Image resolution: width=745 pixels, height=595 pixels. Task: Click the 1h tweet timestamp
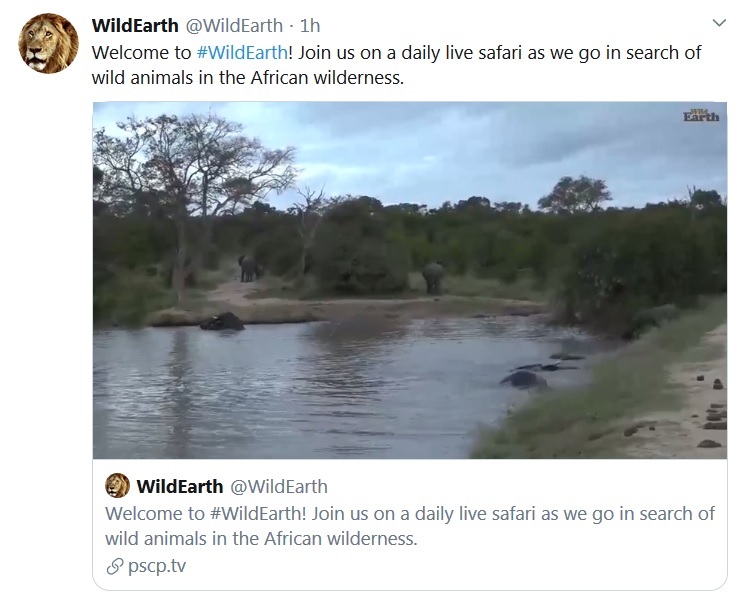click(x=310, y=24)
